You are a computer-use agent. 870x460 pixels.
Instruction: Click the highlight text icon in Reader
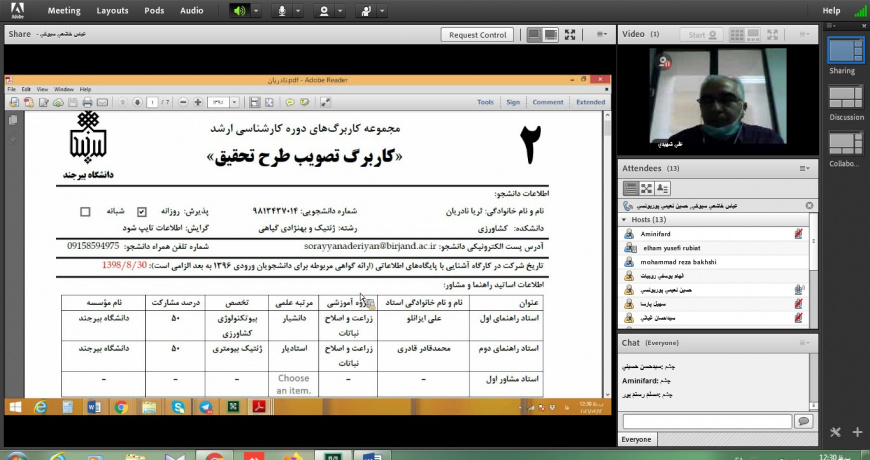click(305, 102)
